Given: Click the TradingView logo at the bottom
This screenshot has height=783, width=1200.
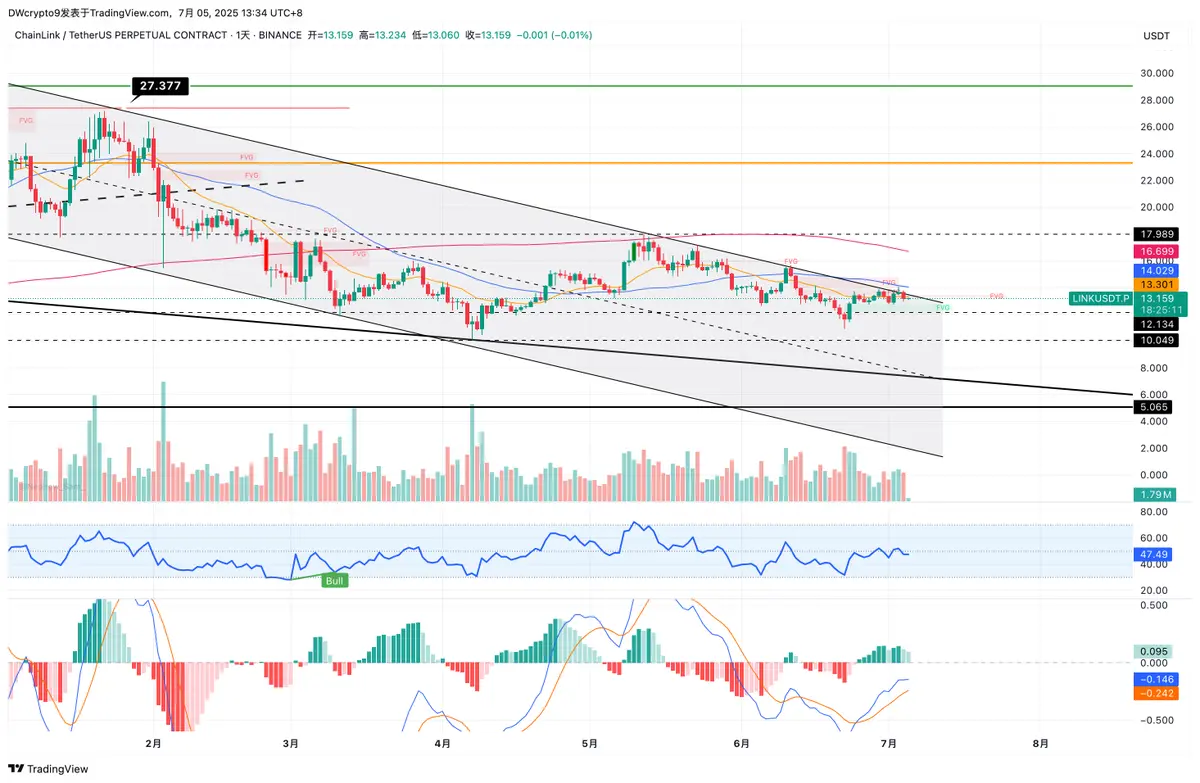Looking at the screenshot, I should [x=48, y=769].
